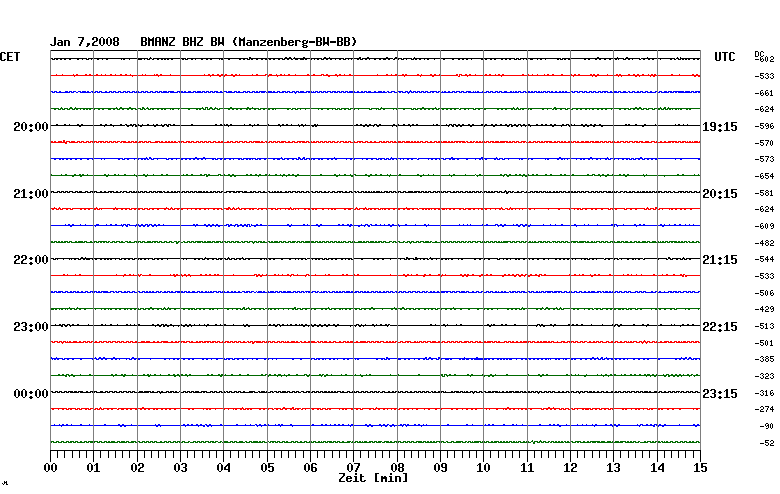
Task: Click the UTC time label '23:15'
Action: [x=720, y=394]
